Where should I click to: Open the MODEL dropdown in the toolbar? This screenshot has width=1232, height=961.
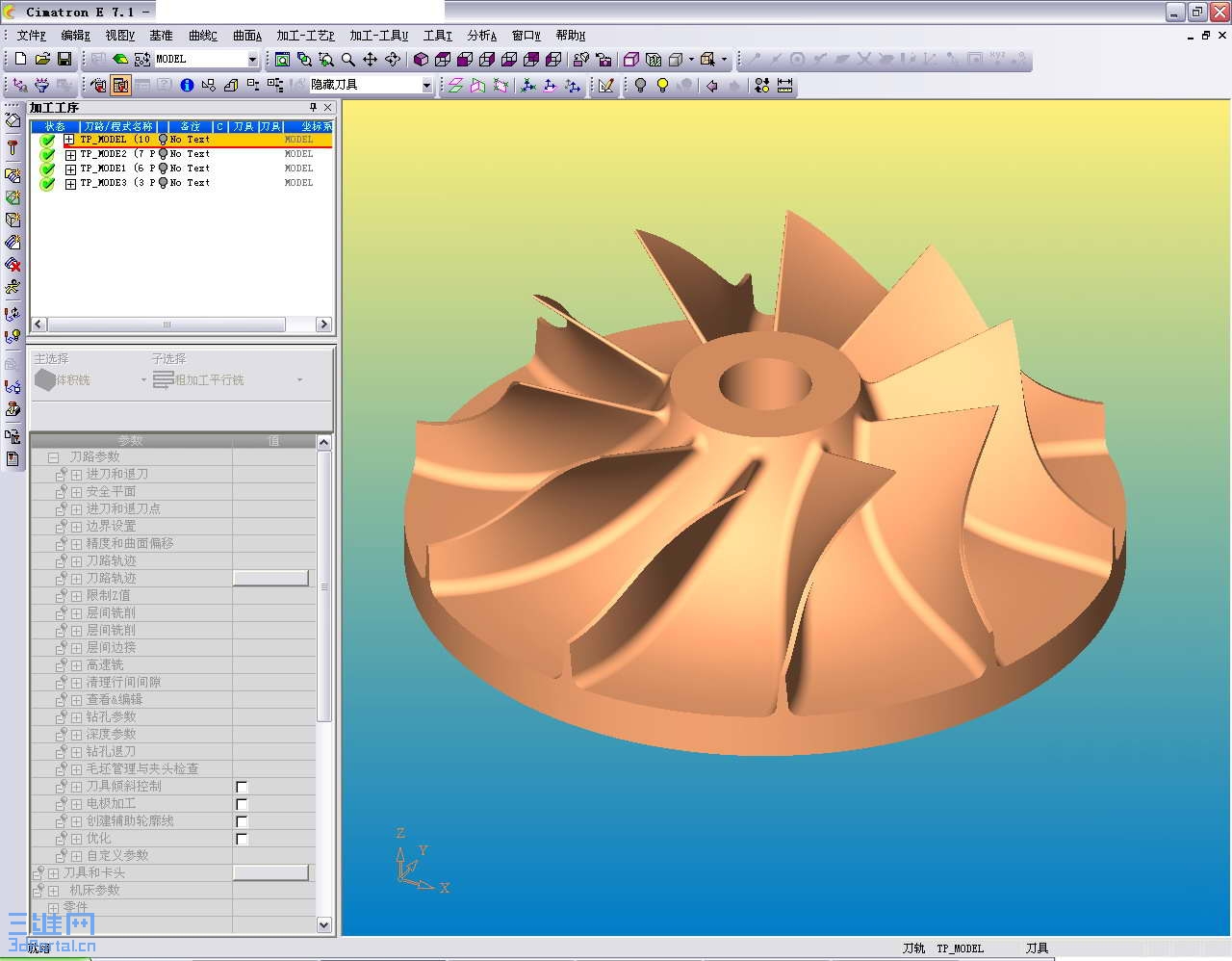pos(253,60)
